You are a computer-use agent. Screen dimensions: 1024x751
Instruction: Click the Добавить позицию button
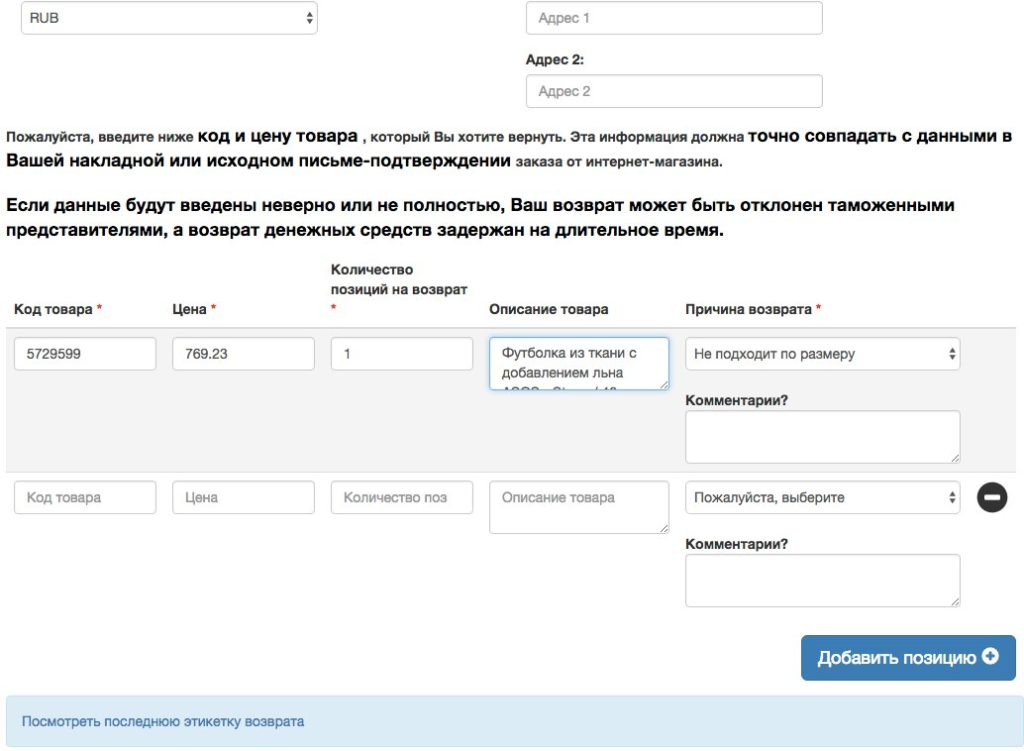(908, 658)
